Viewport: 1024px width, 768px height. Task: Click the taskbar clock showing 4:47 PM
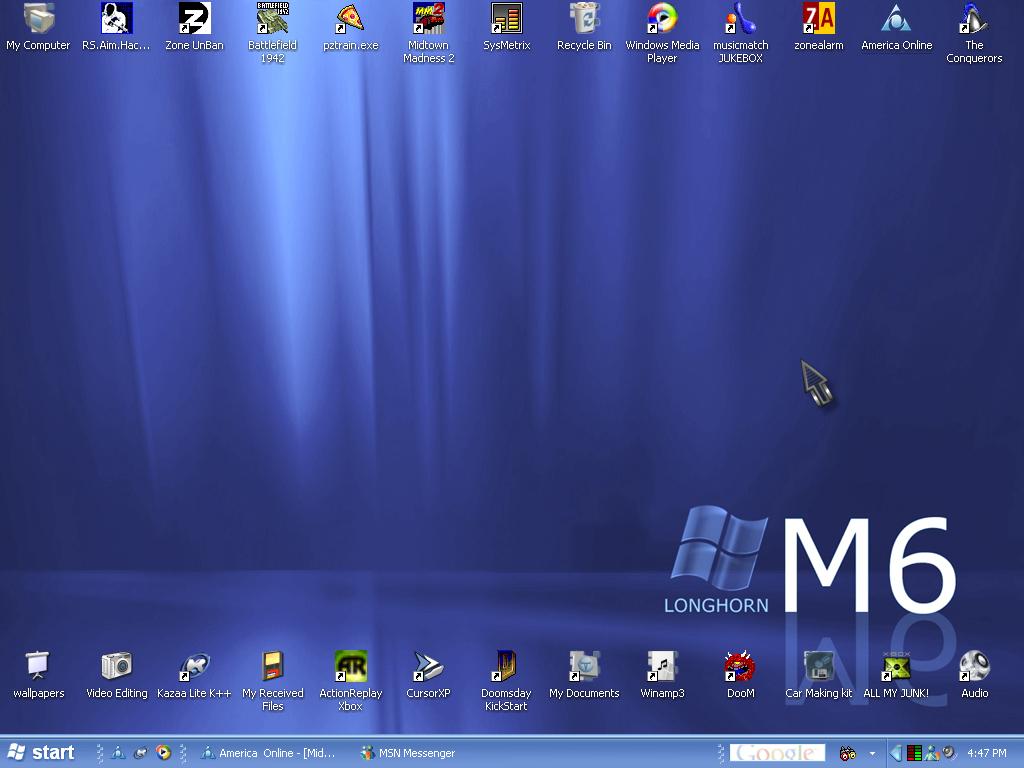[986, 753]
